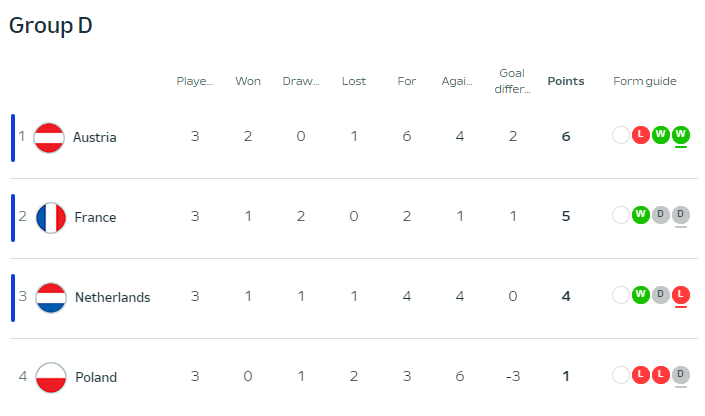Click the empty form circle in Poland's row
This screenshot has width=705, height=416.
(620, 375)
